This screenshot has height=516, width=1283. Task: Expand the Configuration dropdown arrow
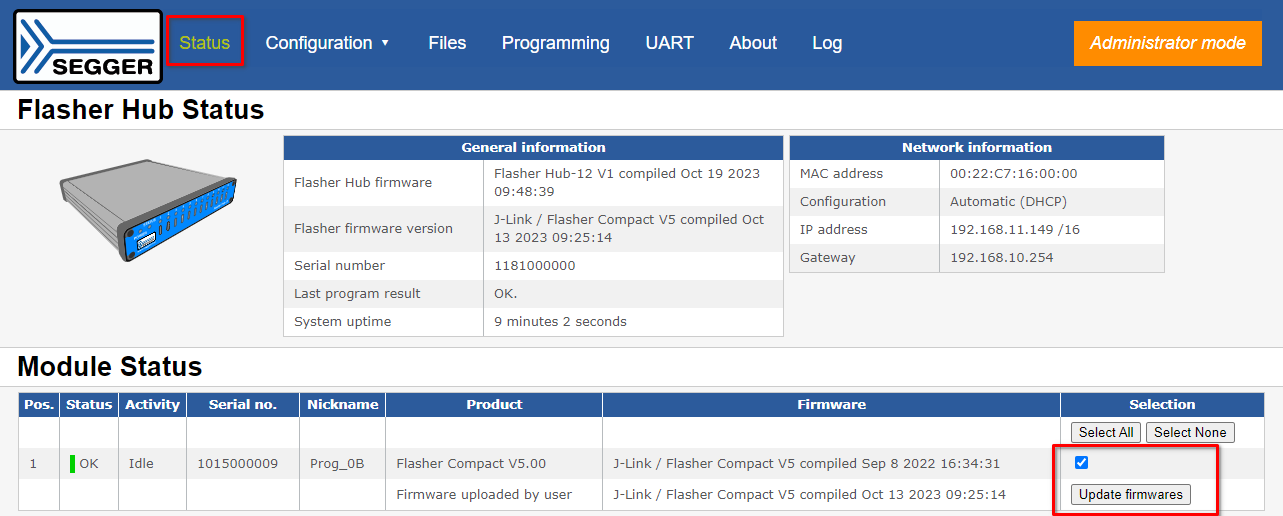click(x=385, y=43)
